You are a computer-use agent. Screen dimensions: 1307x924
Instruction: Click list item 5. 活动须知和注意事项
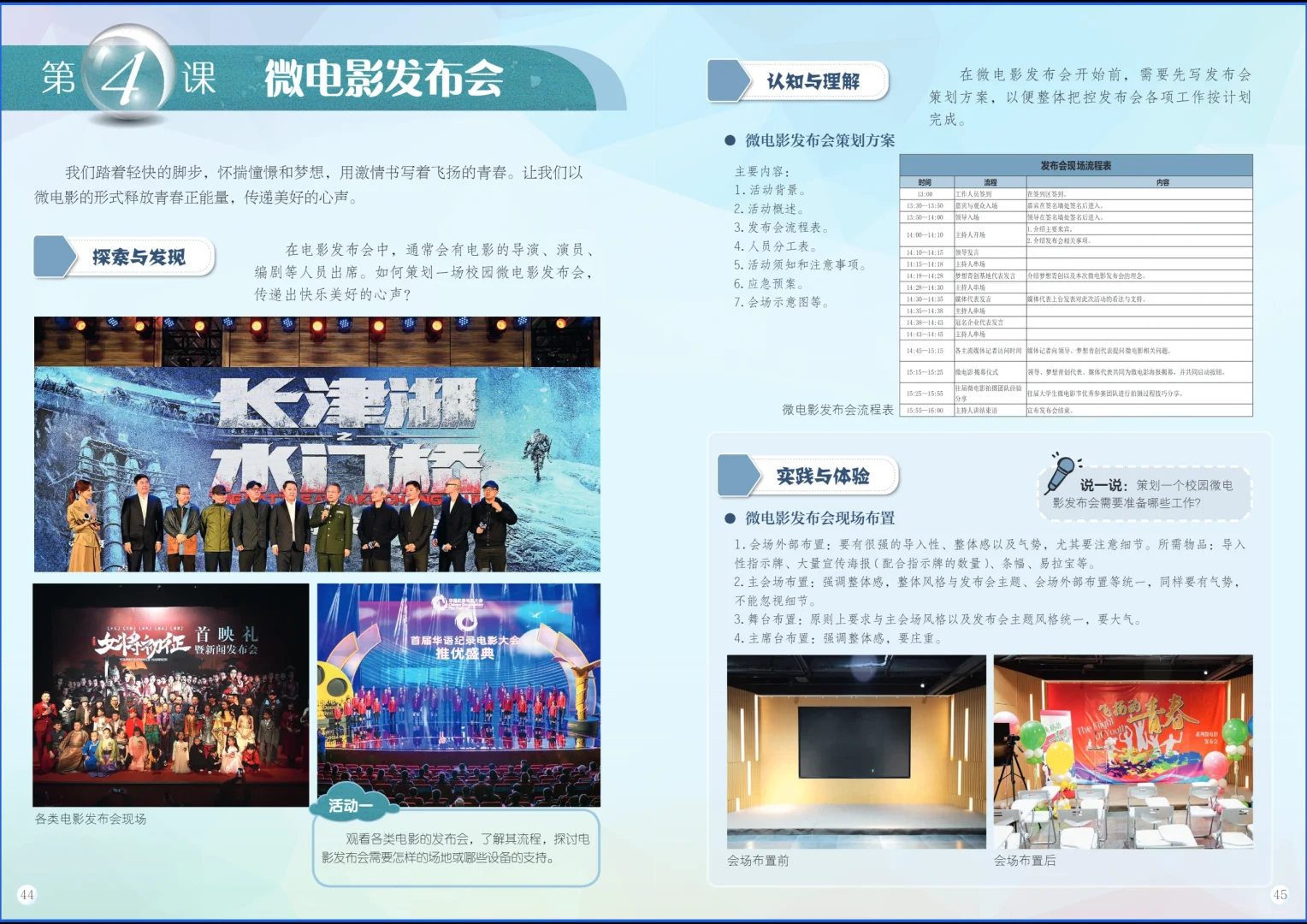[x=801, y=265]
